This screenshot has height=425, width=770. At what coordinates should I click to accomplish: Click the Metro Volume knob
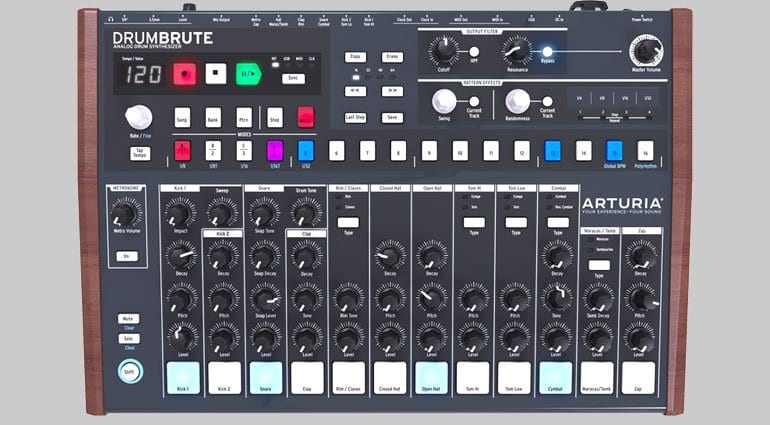point(126,213)
